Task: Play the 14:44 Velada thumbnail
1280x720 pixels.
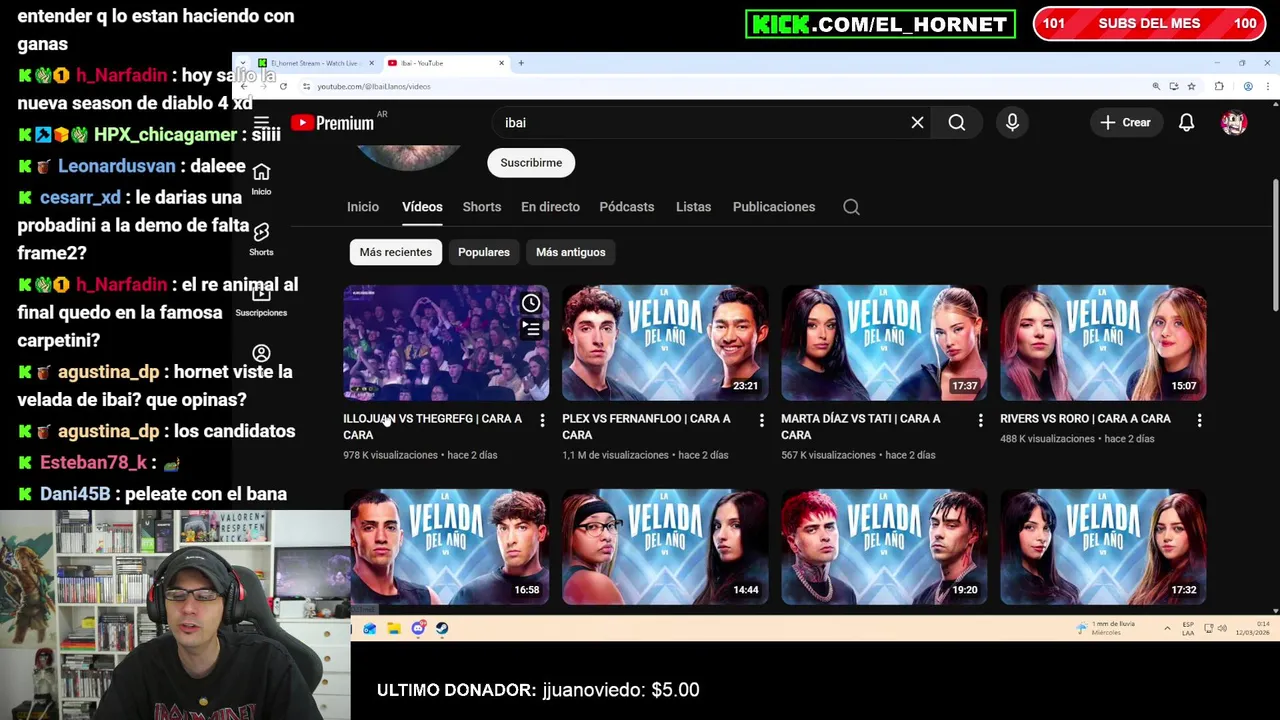Action: pos(665,547)
